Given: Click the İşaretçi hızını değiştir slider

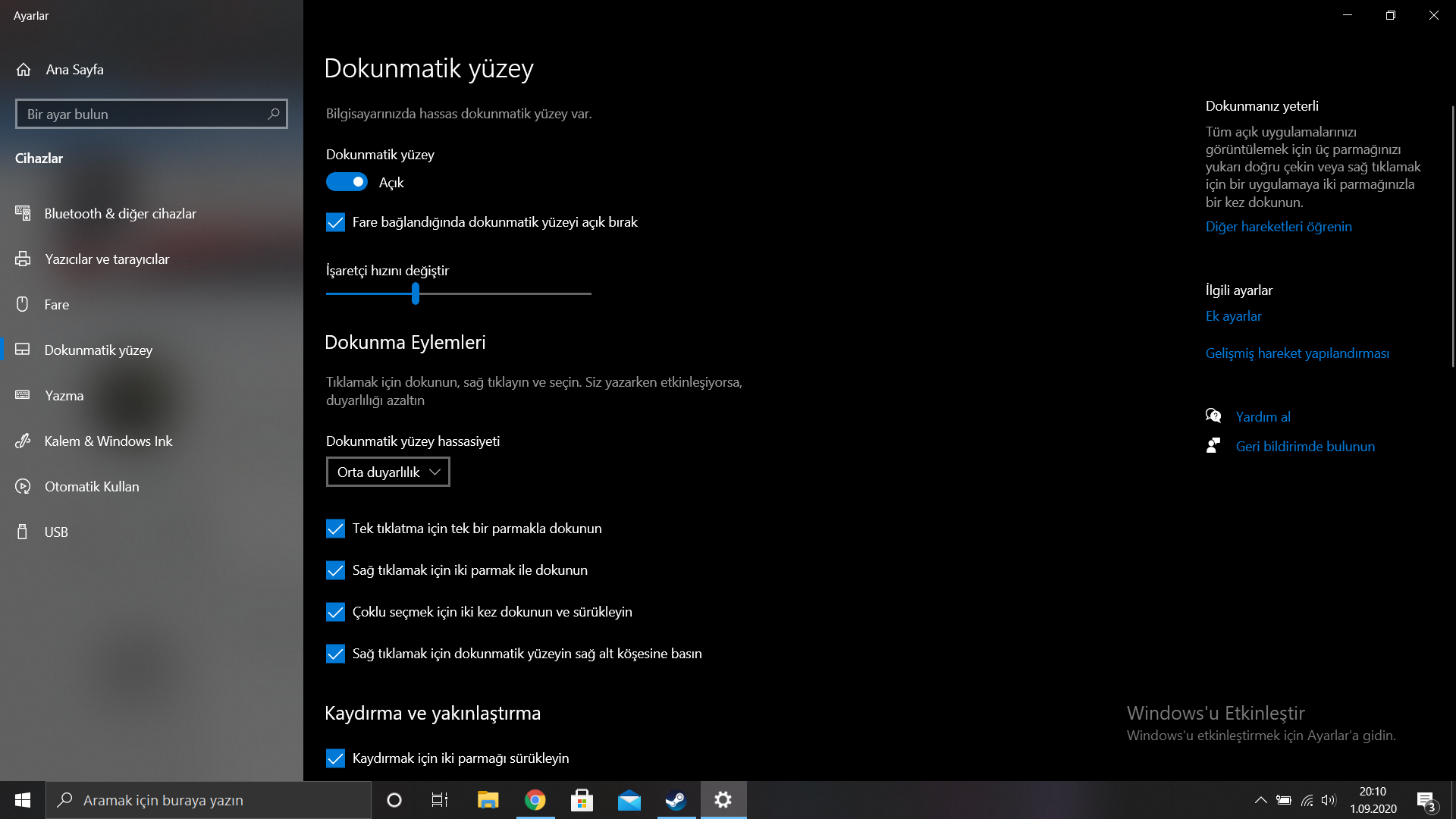Looking at the screenshot, I should pyautogui.click(x=416, y=293).
